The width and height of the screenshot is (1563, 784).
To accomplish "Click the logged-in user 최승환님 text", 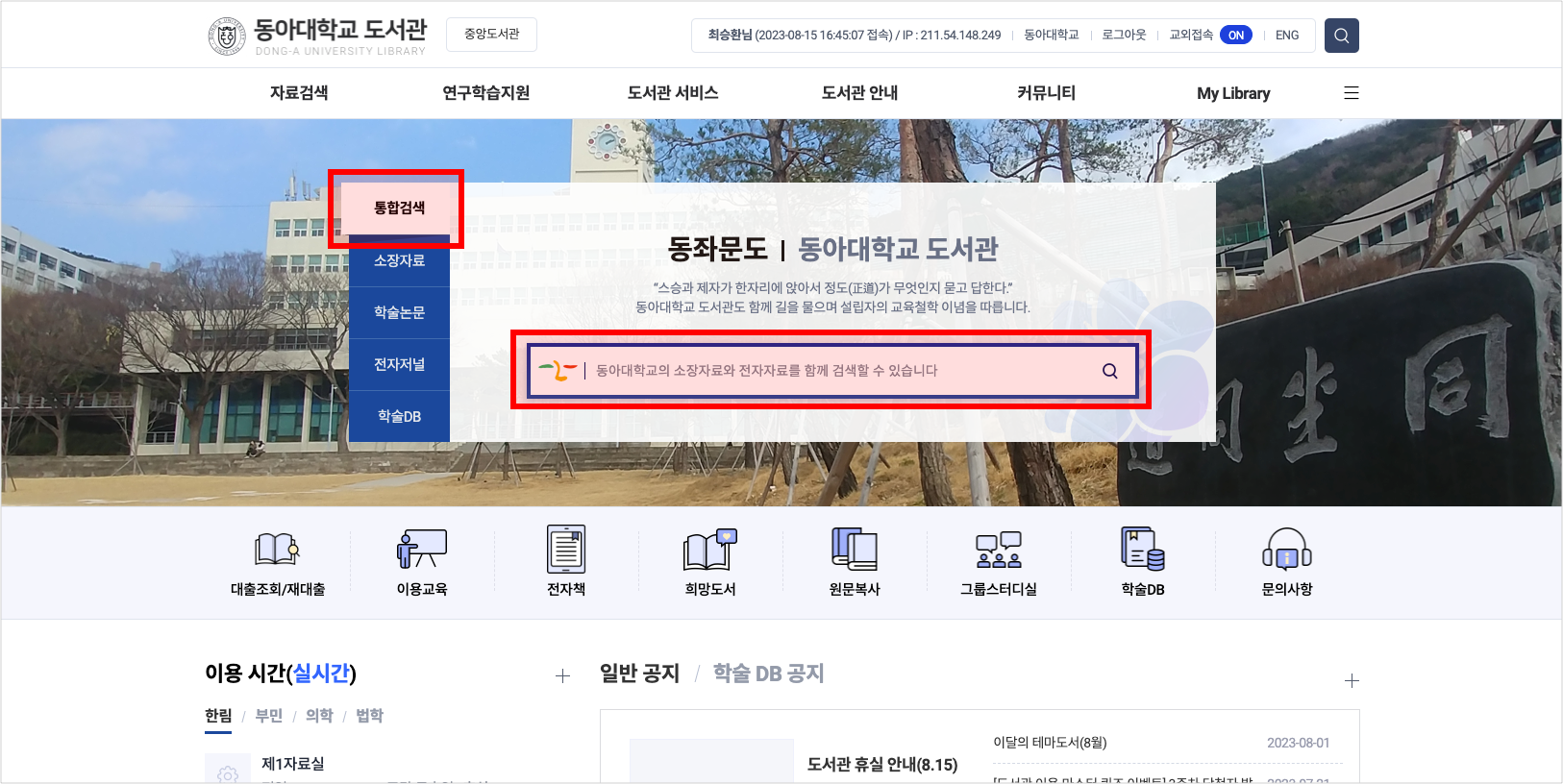I will tap(730, 36).
